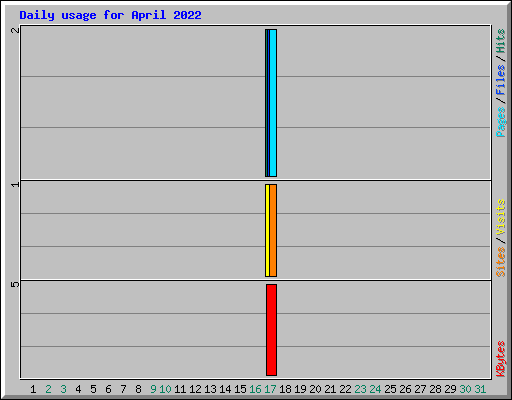This screenshot has height=400, width=512.
Task: Click day 24 on the x-axis
Action: 375,389
